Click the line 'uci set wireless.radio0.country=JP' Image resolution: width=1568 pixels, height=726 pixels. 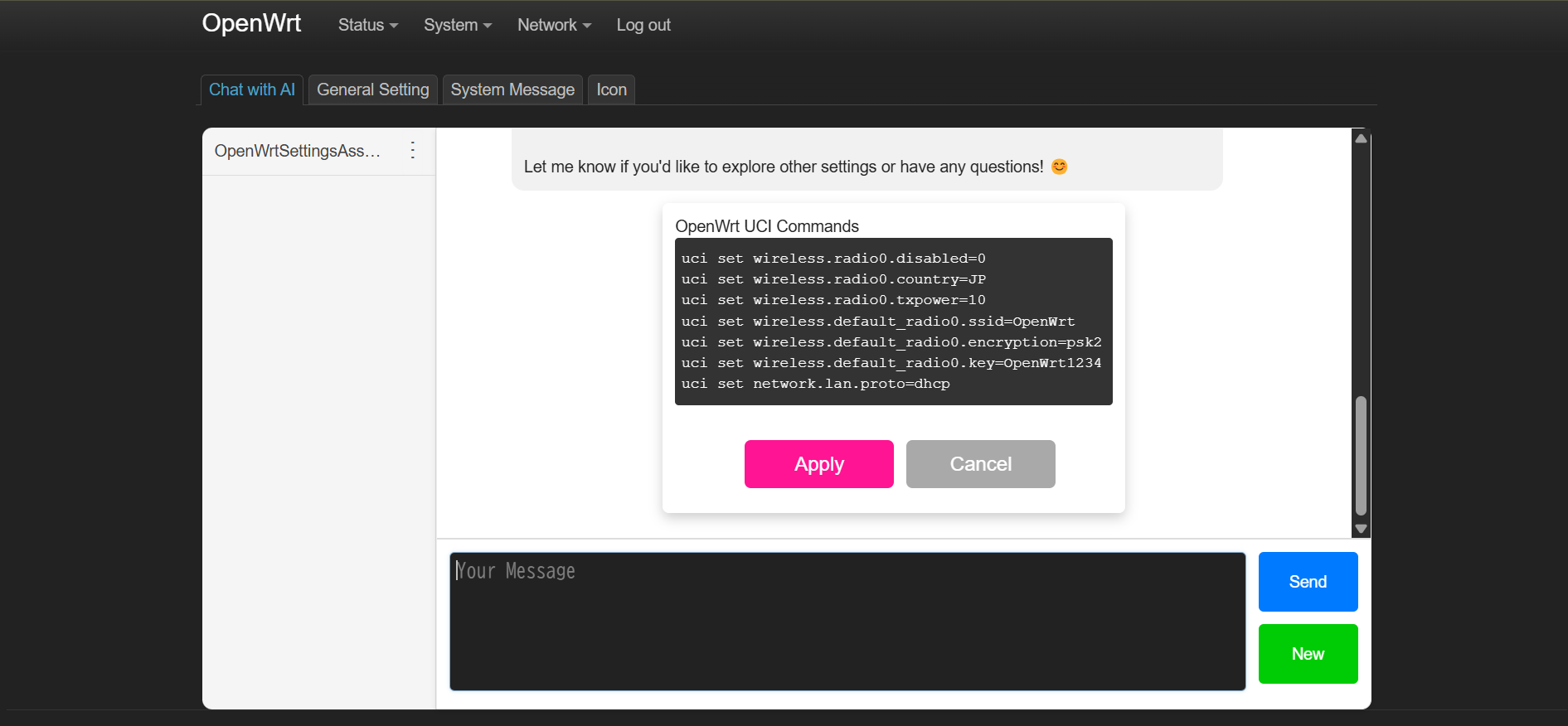click(833, 279)
